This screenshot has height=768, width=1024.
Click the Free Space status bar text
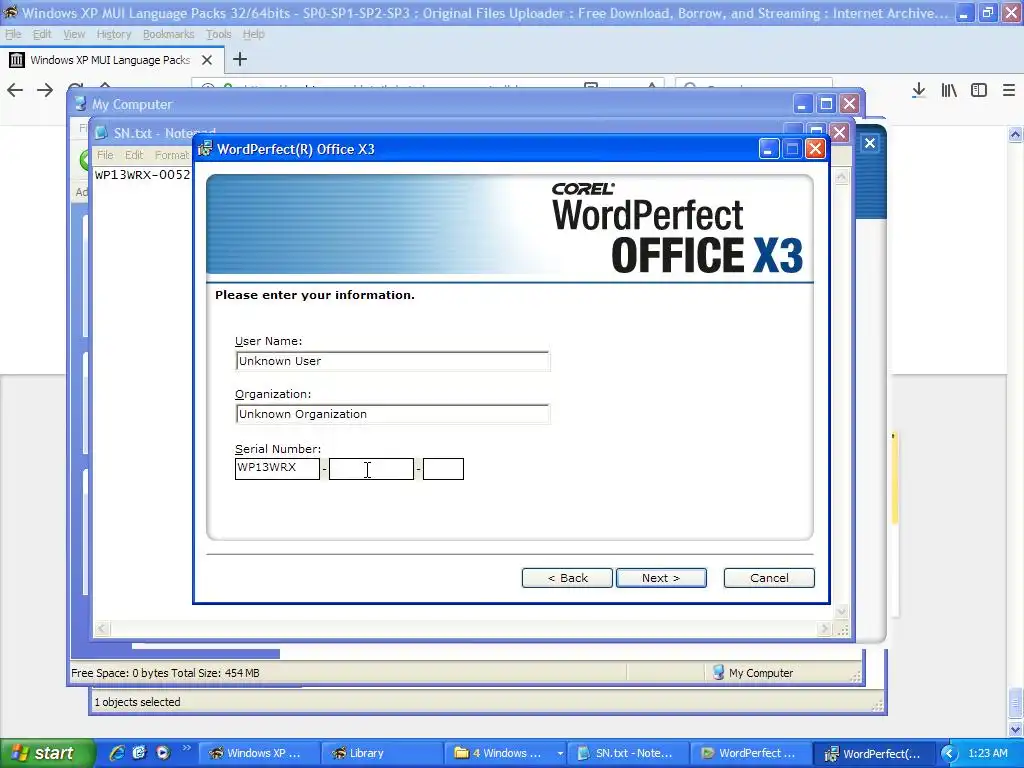(x=165, y=673)
